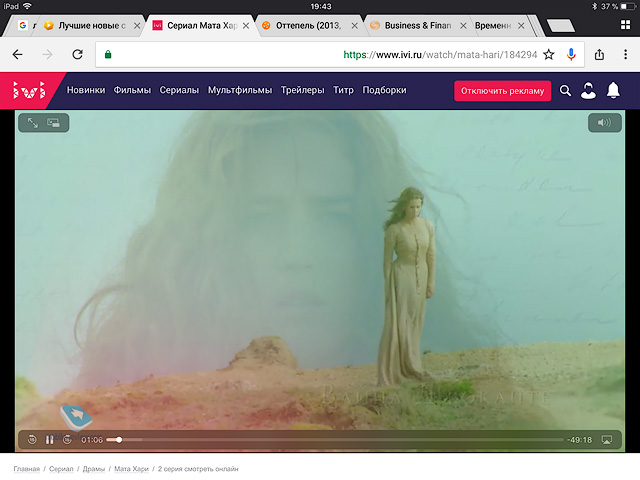The height and width of the screenshot is (480, 640).
Task: Click the video progress slider knob
Action: click(119, 440)
